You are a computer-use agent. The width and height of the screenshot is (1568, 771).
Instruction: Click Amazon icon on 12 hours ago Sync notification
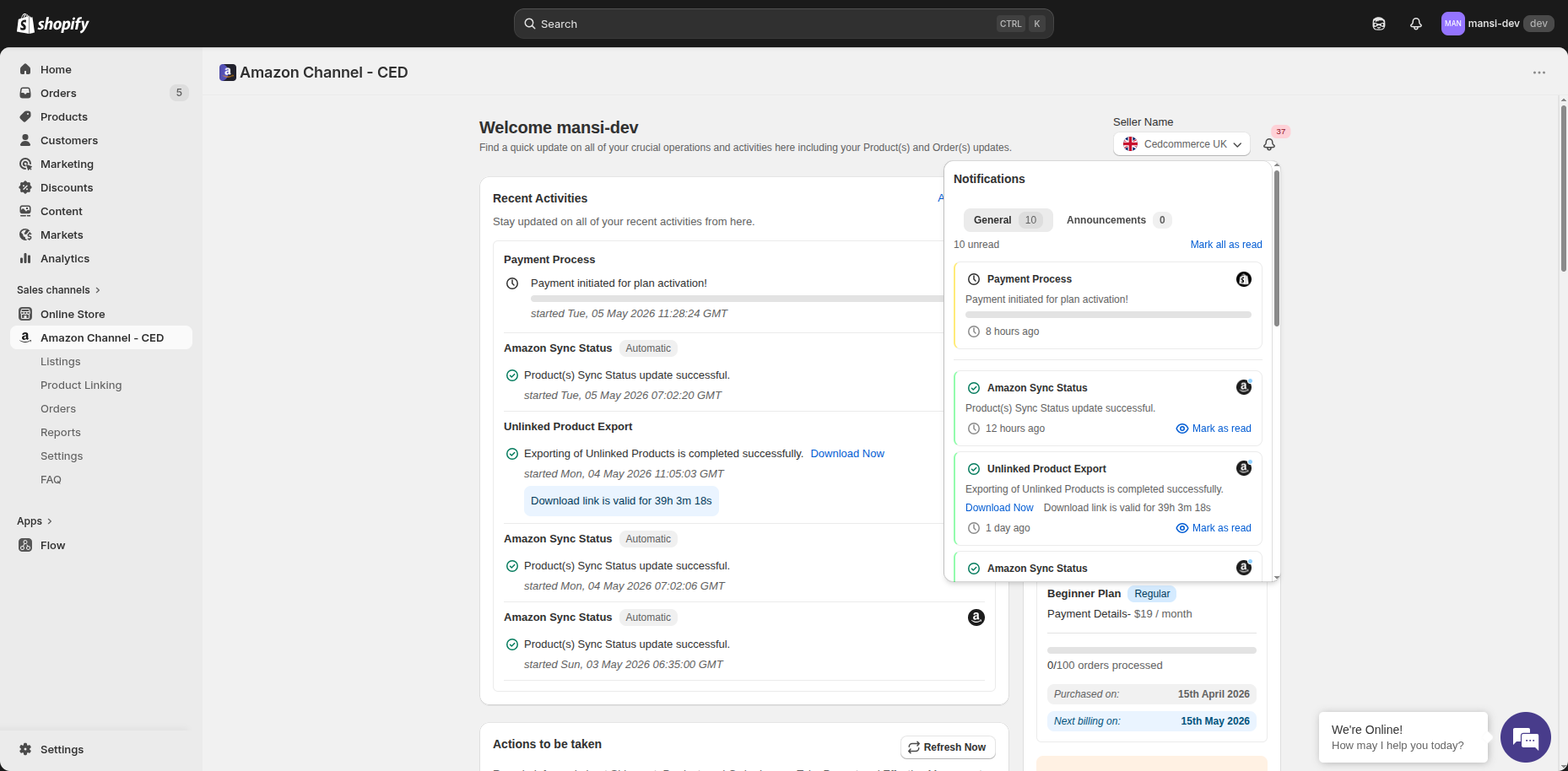coord(1244,387)
